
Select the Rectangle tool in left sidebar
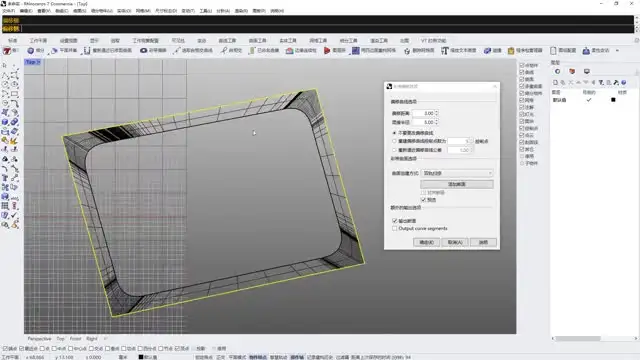point(14,94)
